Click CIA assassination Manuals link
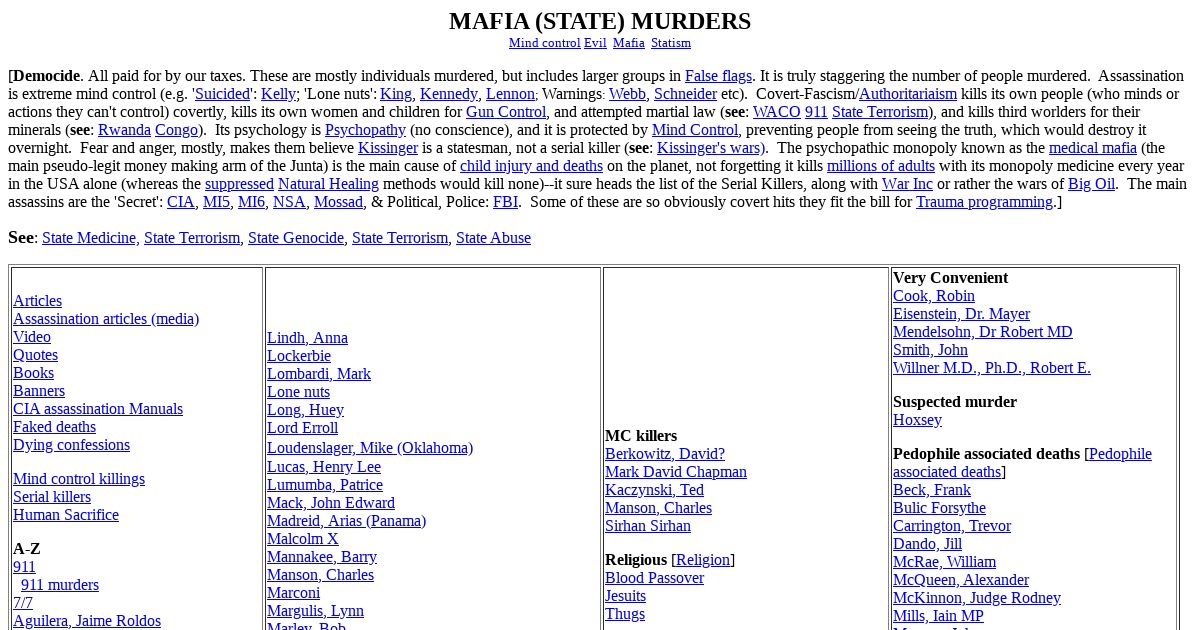This screenshot has height=630, width=1200. (x=98, y=409)
